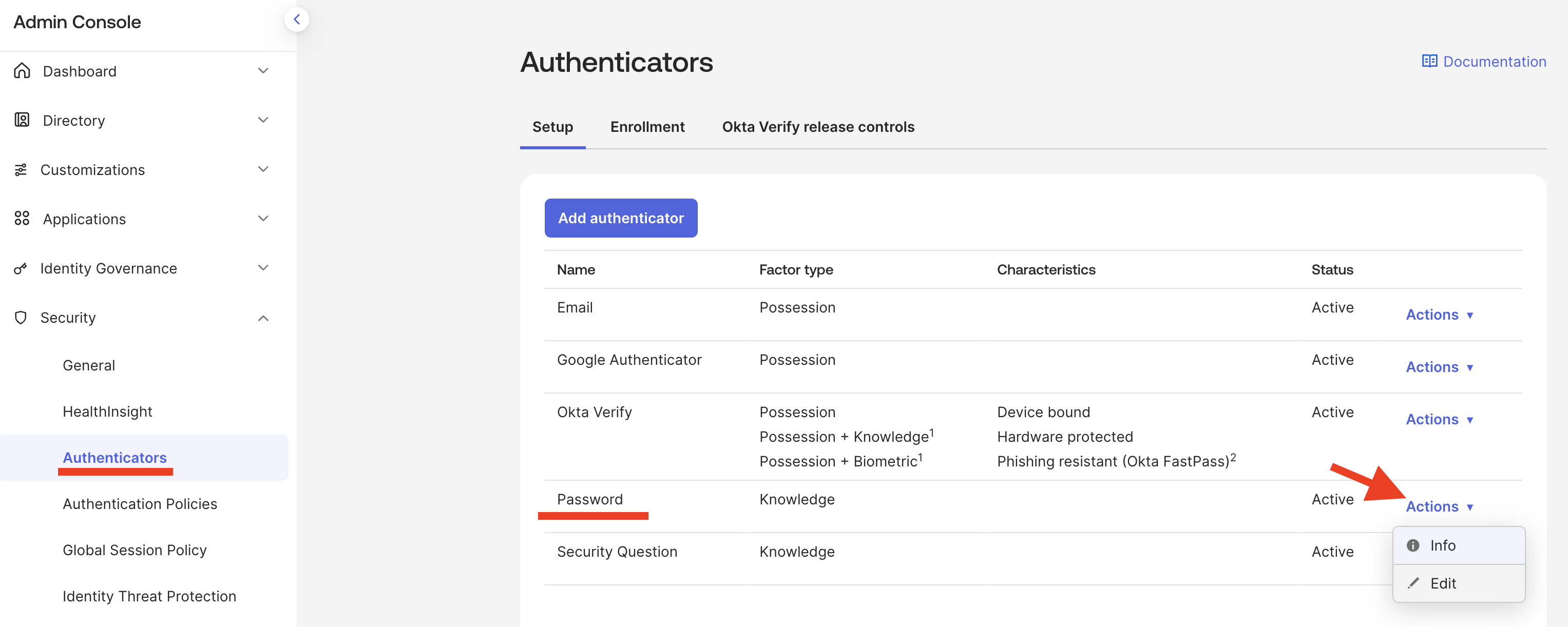Viewport: 1568px width, 627px height.
Task: Open Identity Threat Protection in sidebar
Action: [149, 597]
